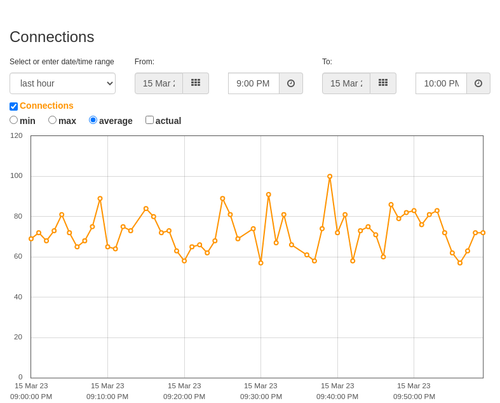Click the peak data point at 100 connections
This screenshot has width=500, height=403.
tap(330, 177)
